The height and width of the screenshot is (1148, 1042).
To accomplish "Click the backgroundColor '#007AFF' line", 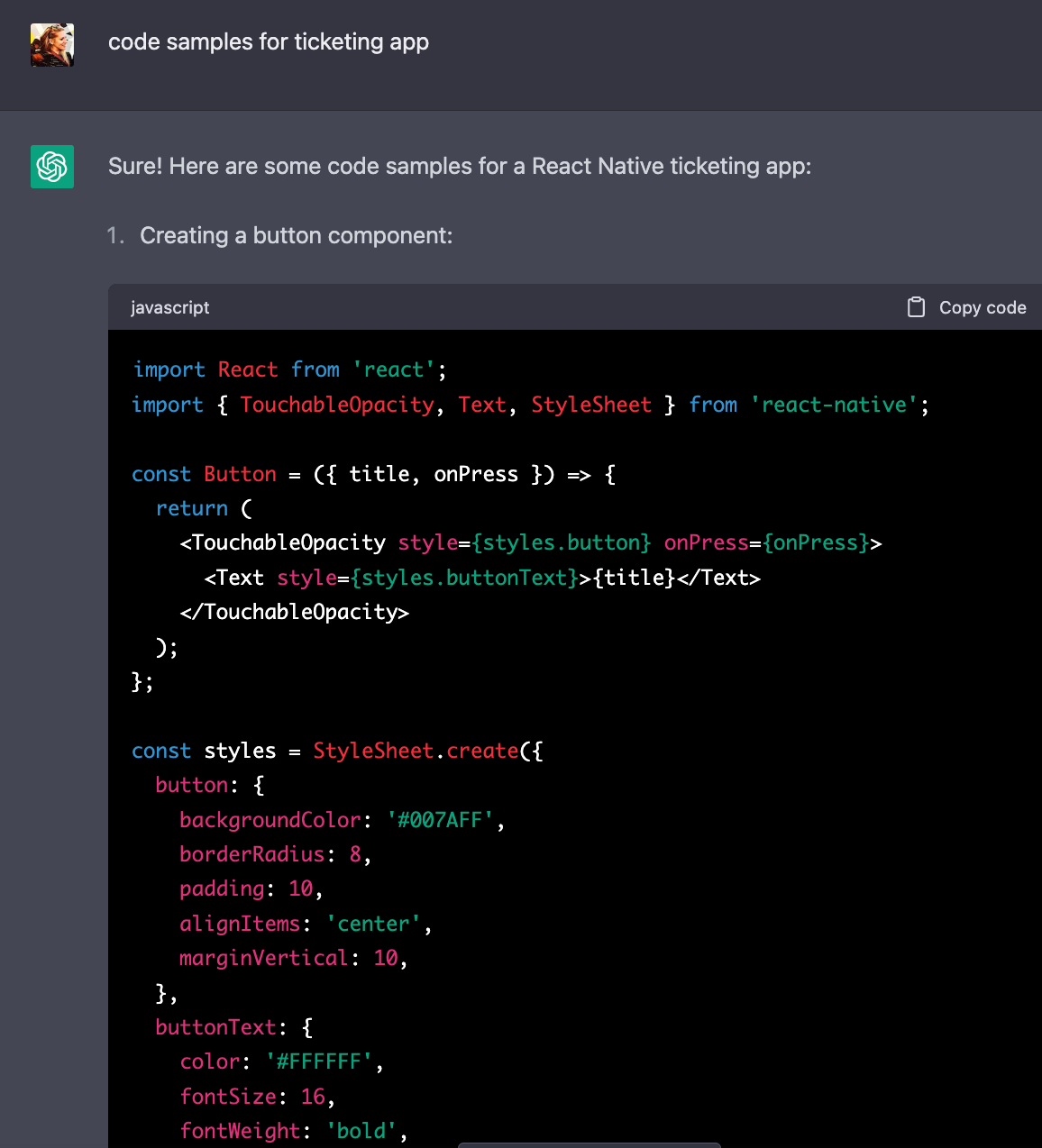I will click(343, 820).
